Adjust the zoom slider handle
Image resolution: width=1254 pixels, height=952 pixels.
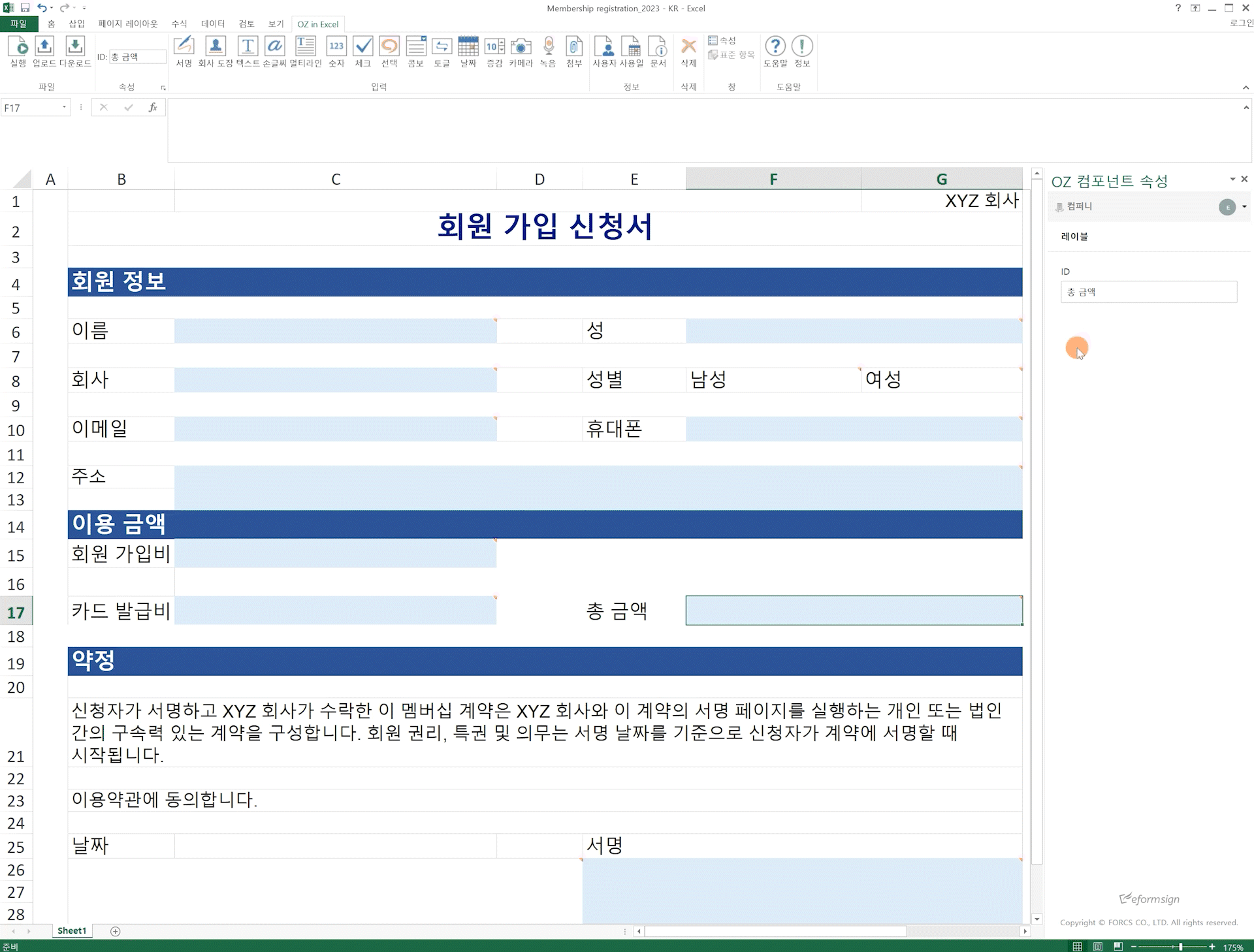[1181, 946]
